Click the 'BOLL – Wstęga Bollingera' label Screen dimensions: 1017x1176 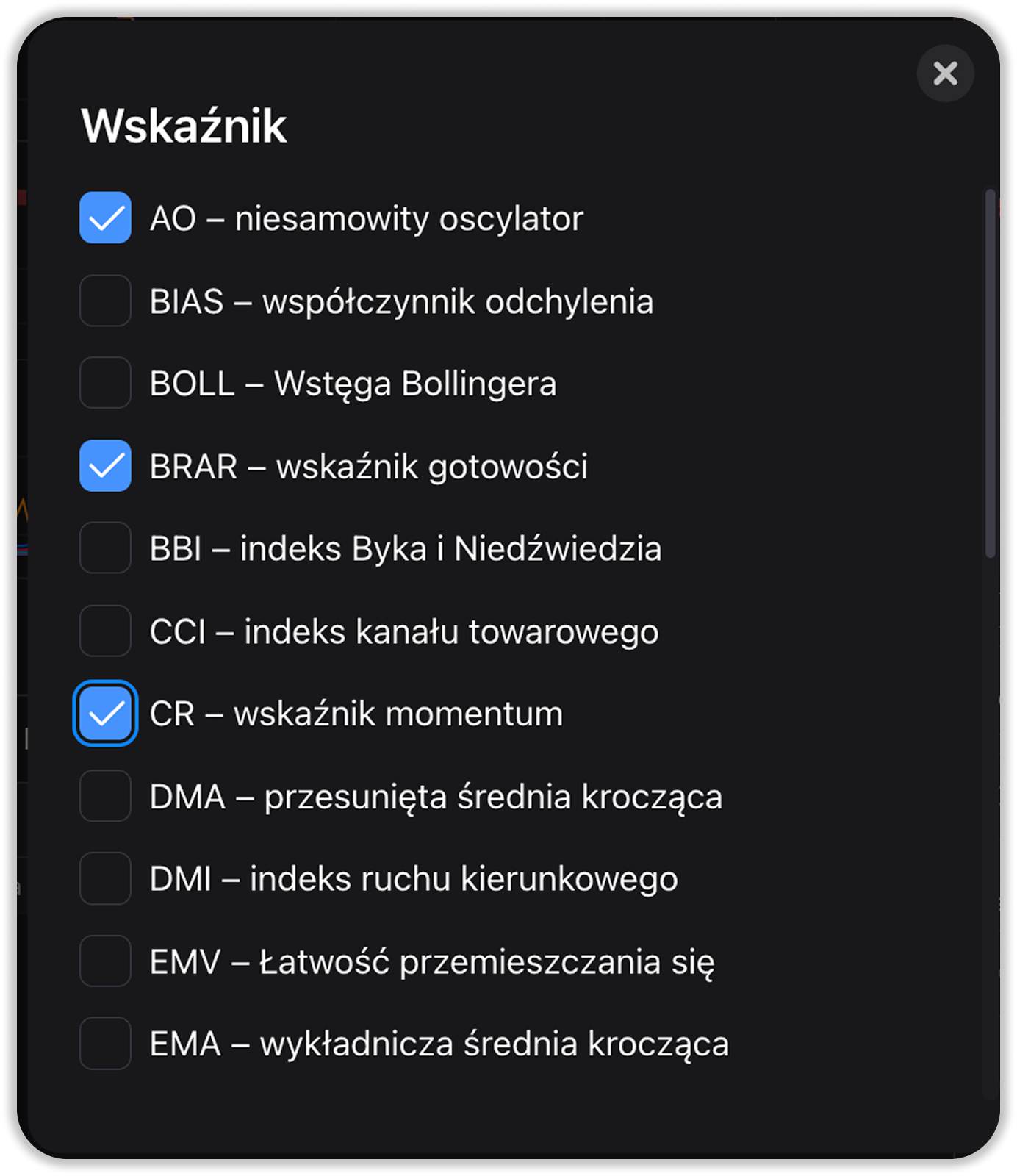pos(353,384)
